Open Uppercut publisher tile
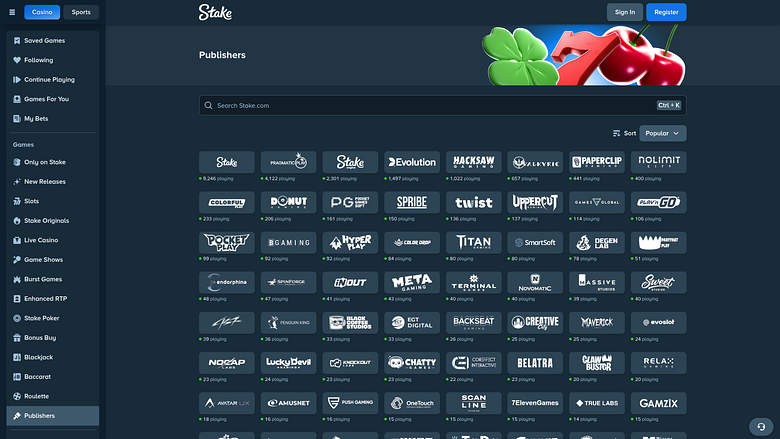Viewport: 780px width, 439px height. click(x=535, y=202)
